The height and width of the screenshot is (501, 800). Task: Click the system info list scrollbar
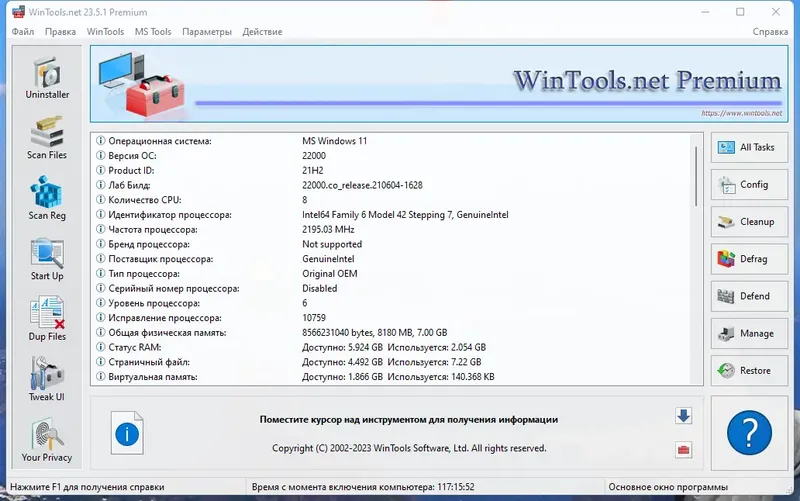(x=696, y=177)
